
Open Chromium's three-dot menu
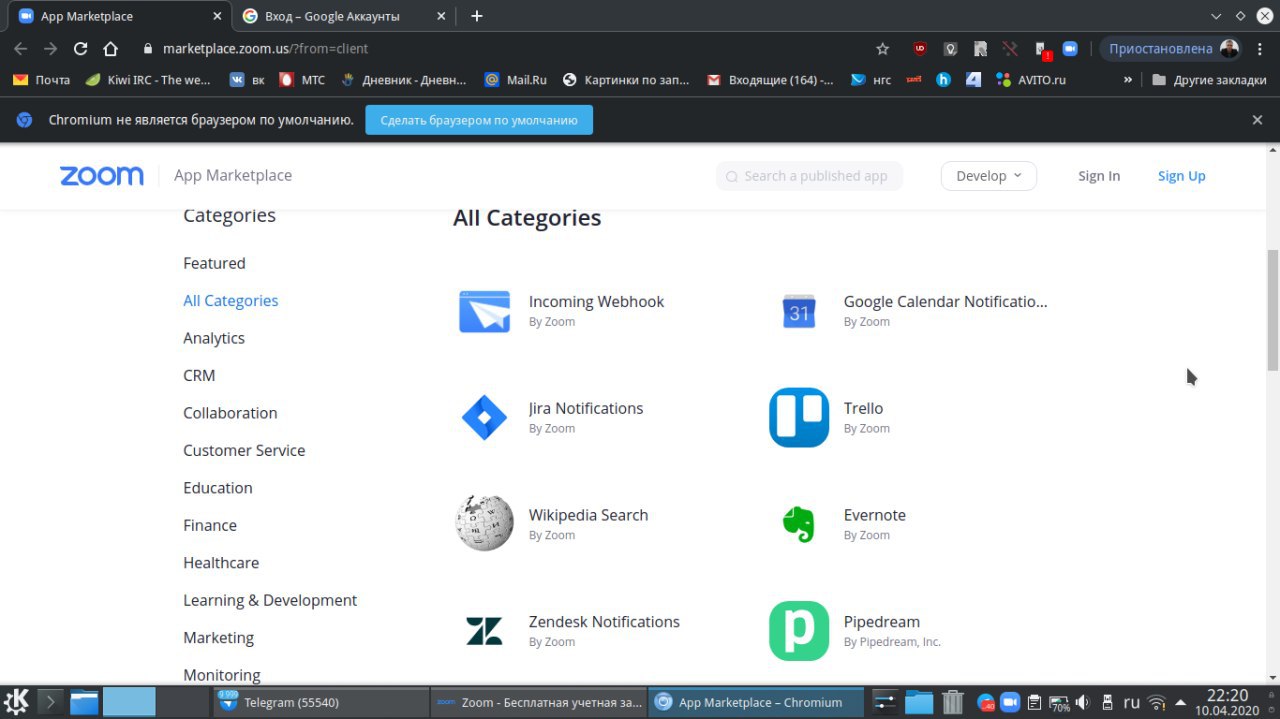(1259, 48)
